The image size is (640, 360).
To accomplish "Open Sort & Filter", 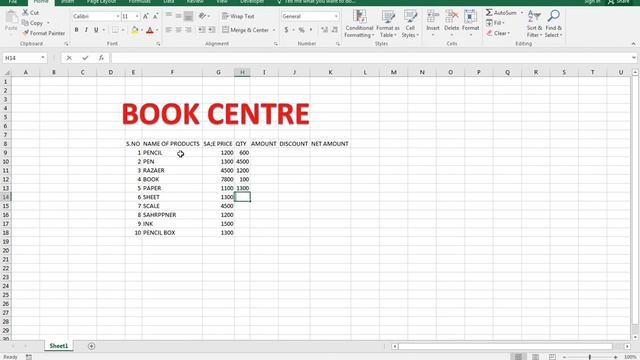I will pyautogui.click(x=534, y=24).
